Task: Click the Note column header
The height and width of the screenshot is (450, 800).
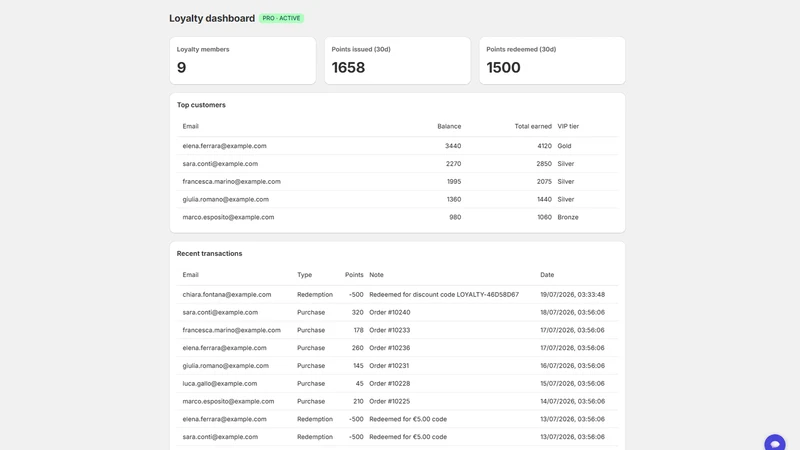Action: 377,275
